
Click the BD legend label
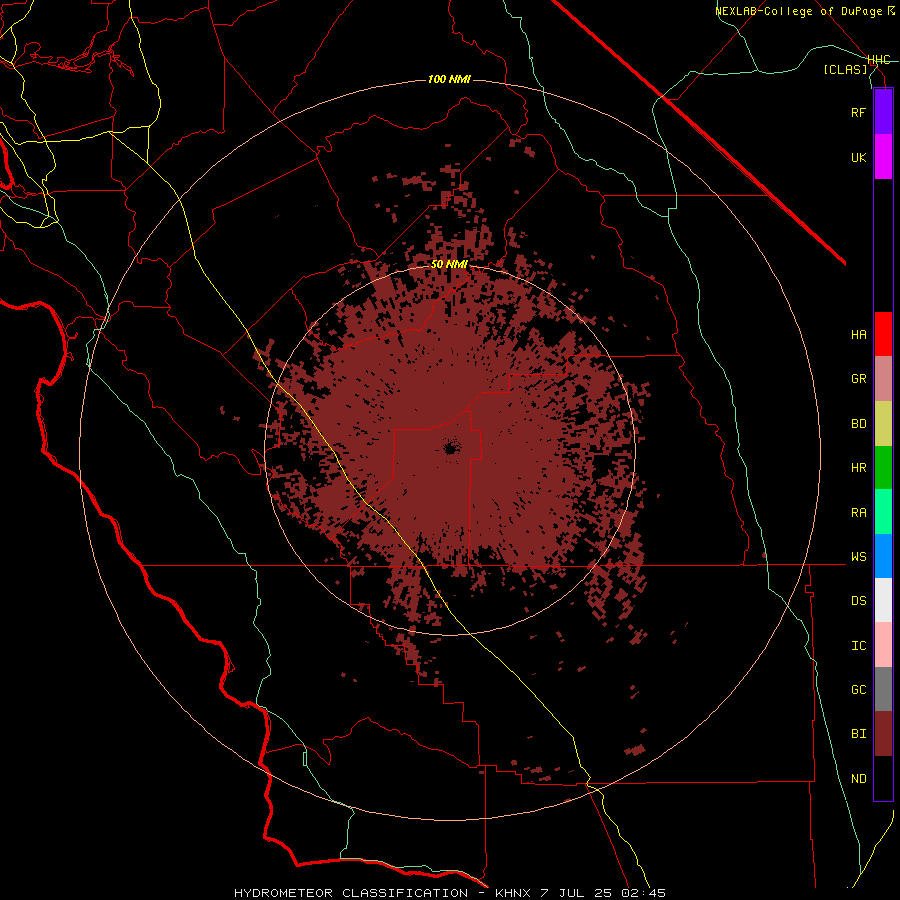pos(859,424)
